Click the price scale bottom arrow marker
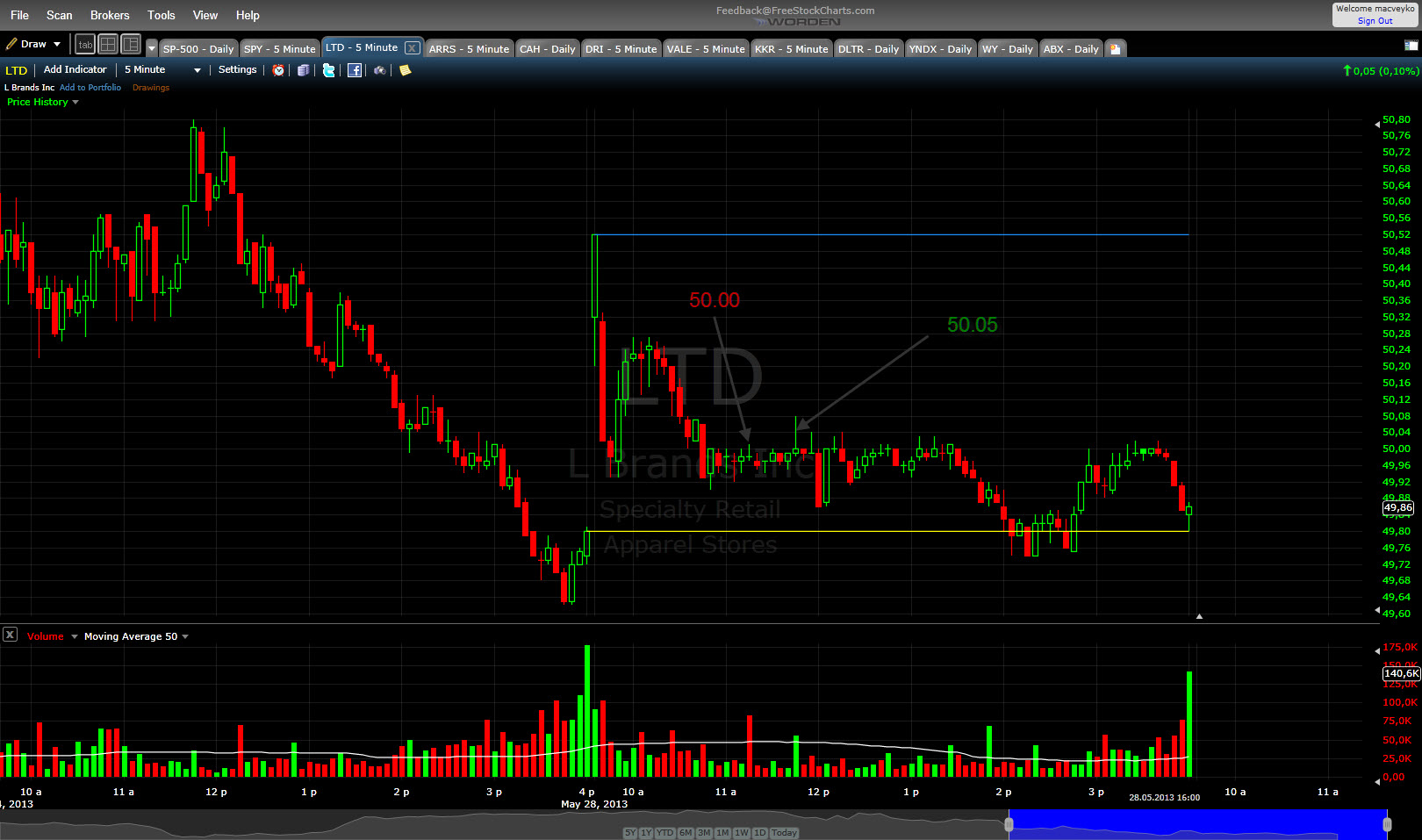1422x840 pixels. [x=1377, y=610]
